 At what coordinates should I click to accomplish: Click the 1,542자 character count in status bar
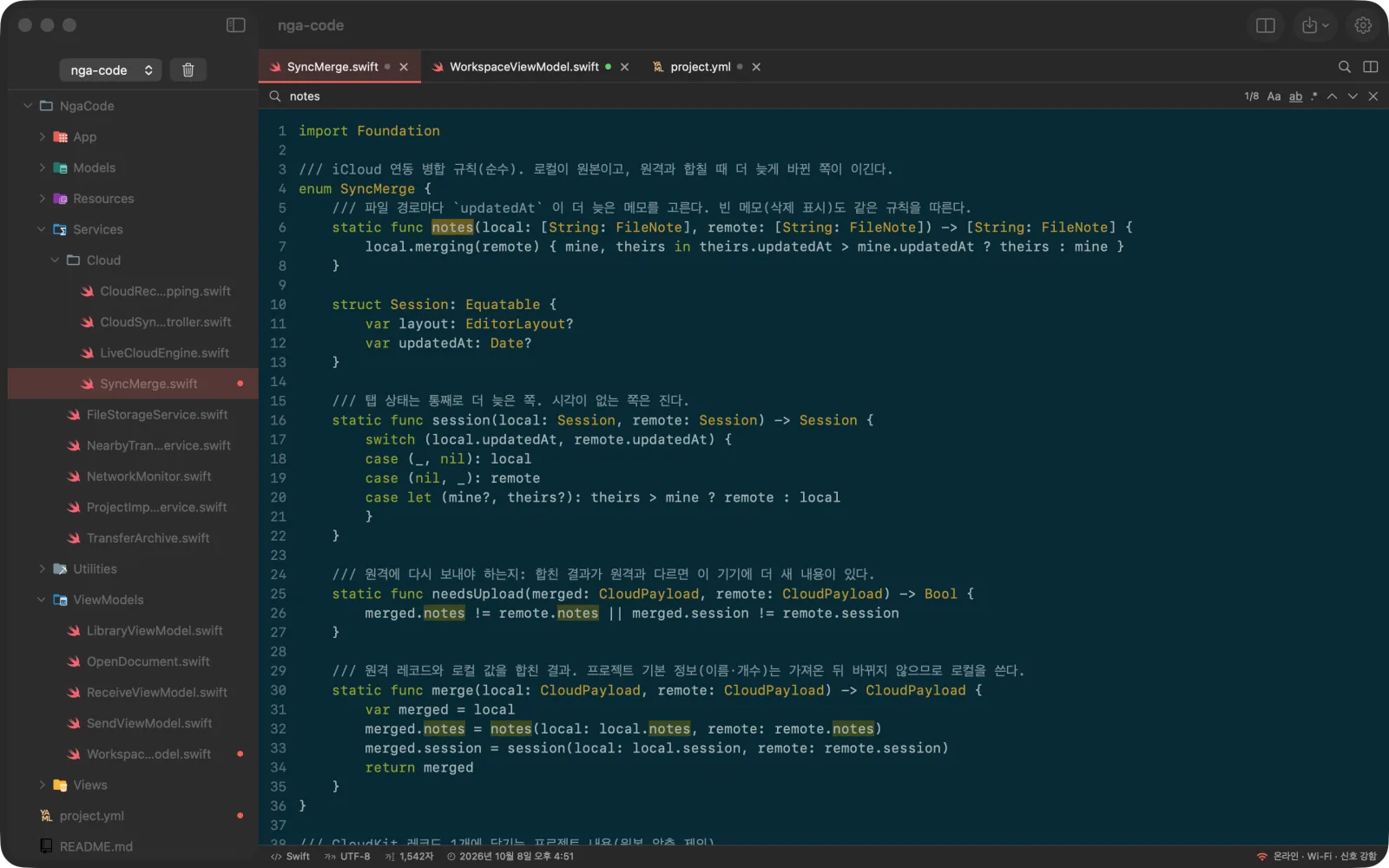(409, 857)
